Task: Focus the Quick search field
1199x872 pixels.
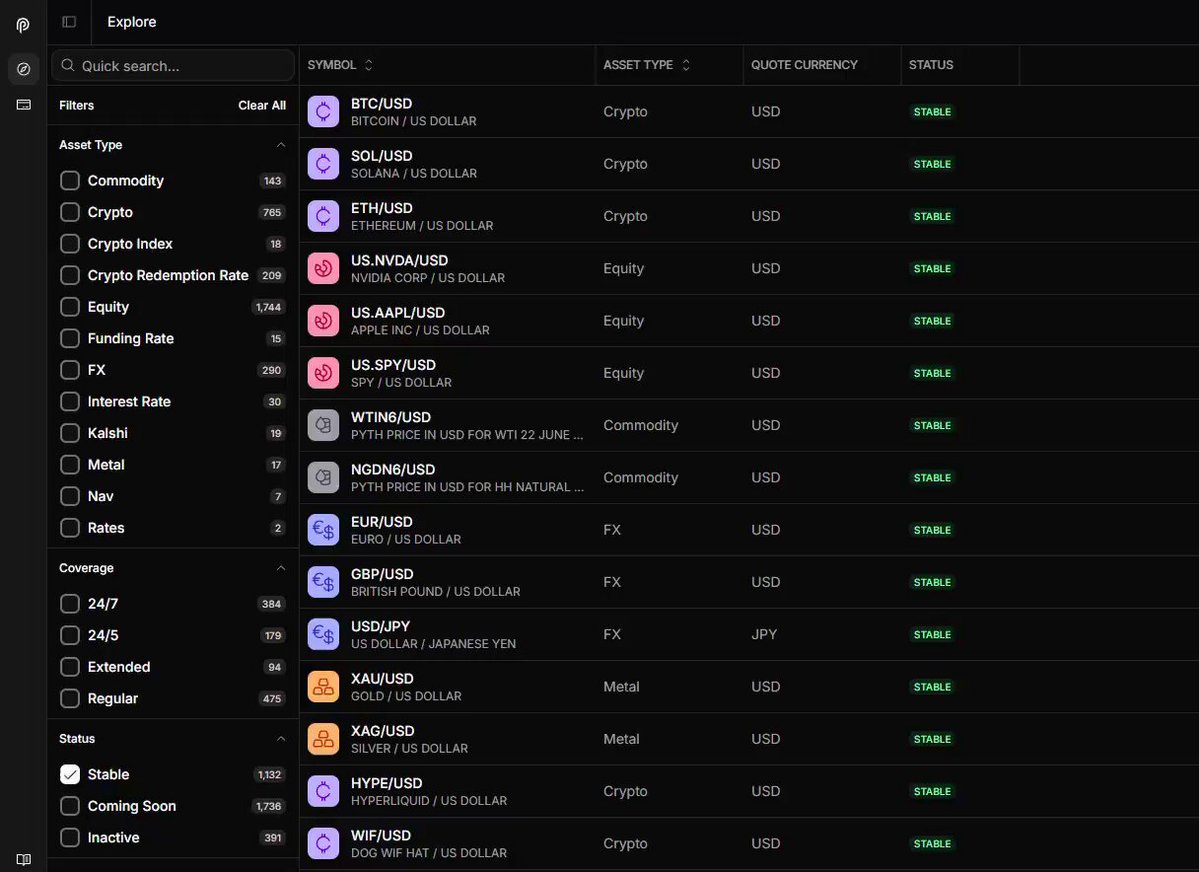Action: (x=173, y=66)
